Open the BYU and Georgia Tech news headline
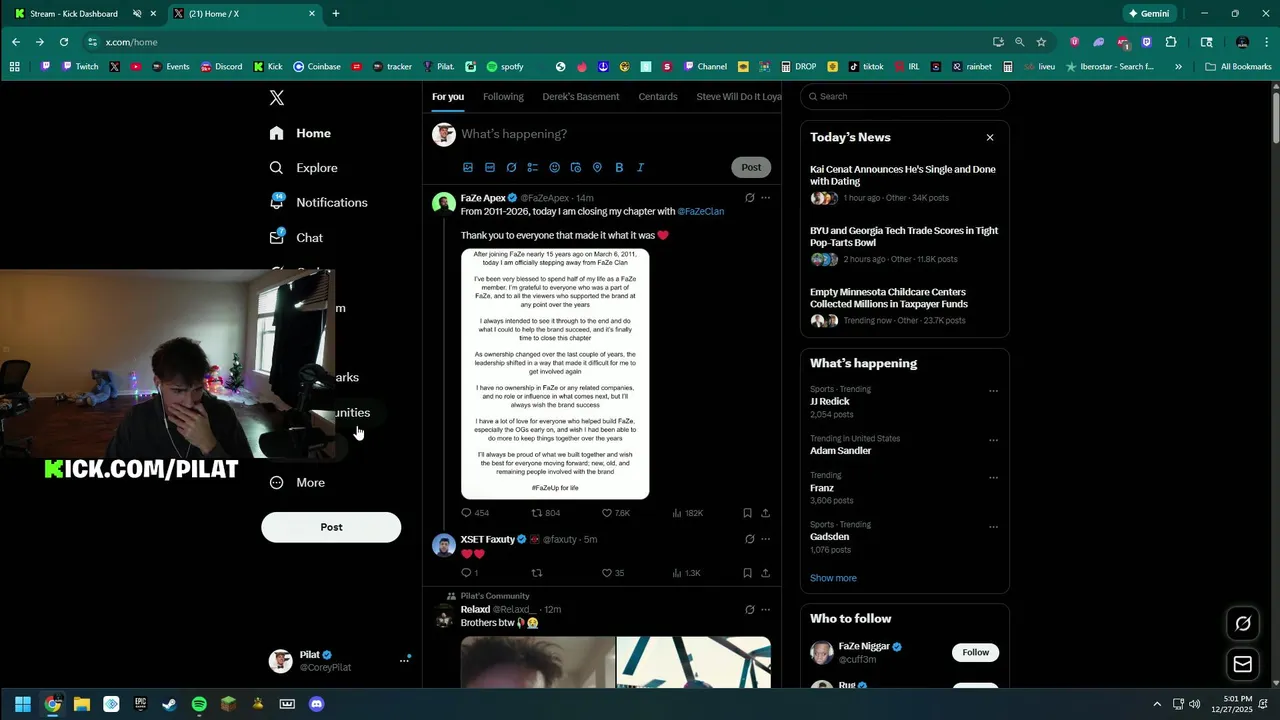Screen dimensions: 1280x720 pos(904,236)
